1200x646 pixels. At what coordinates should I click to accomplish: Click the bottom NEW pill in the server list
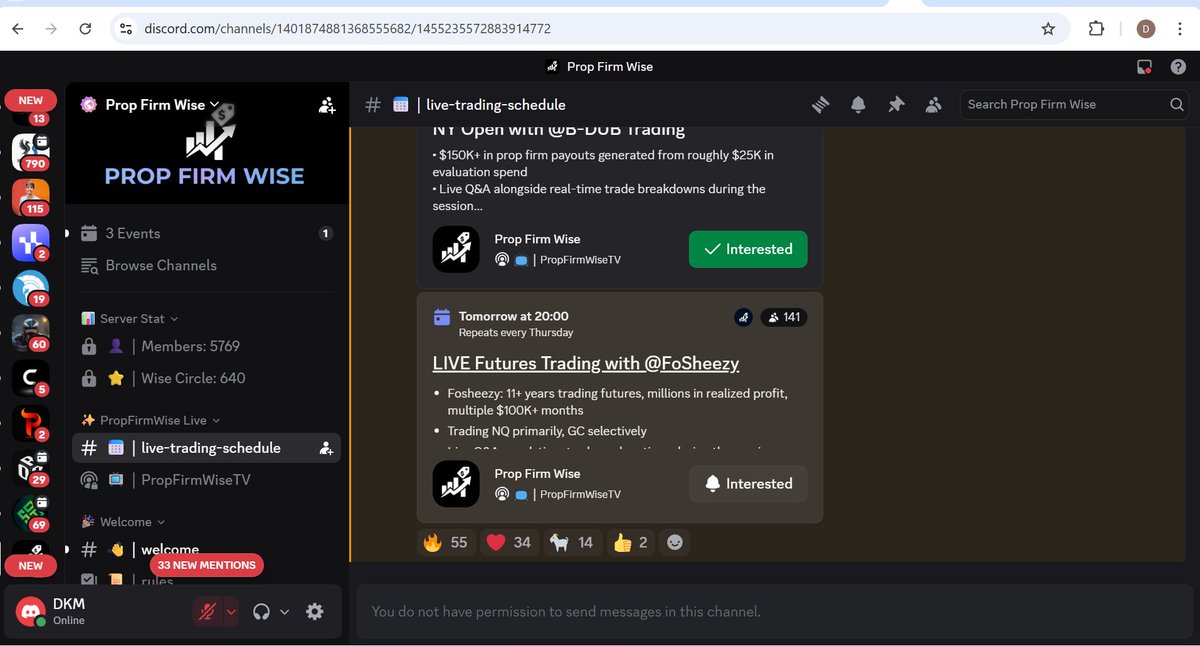pos(31,565)
